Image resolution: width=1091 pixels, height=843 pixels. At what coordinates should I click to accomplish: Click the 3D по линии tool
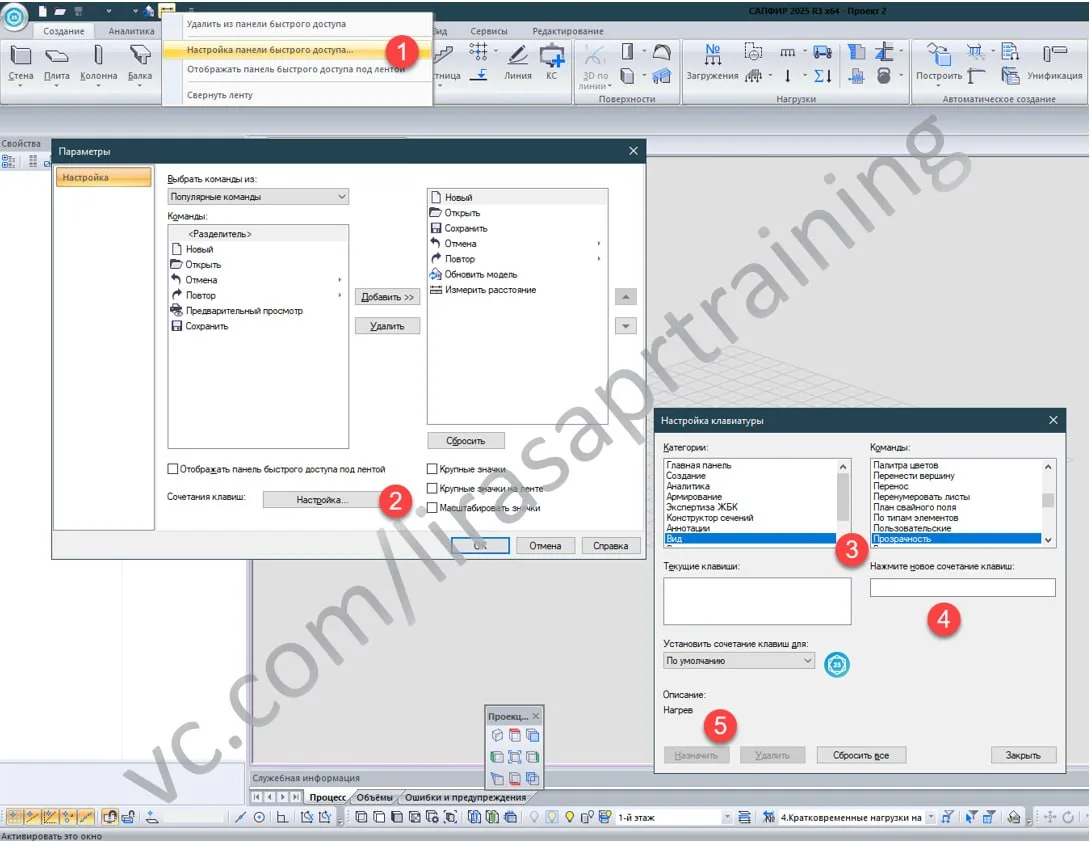click(595, 66)
